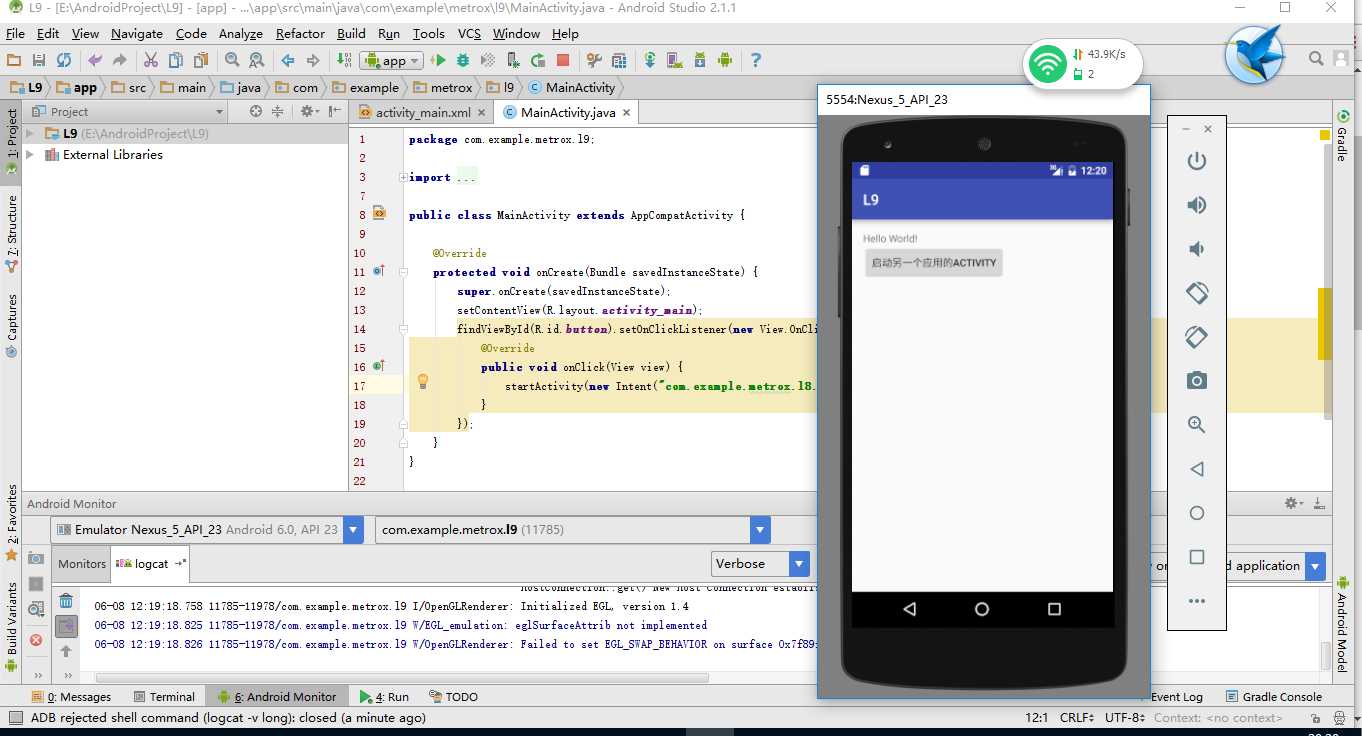1362x736 pixels.
Task: Toggle soft-wrap icon in logcat toolbar
Action: pyautogui.click(x=66, y=627)
